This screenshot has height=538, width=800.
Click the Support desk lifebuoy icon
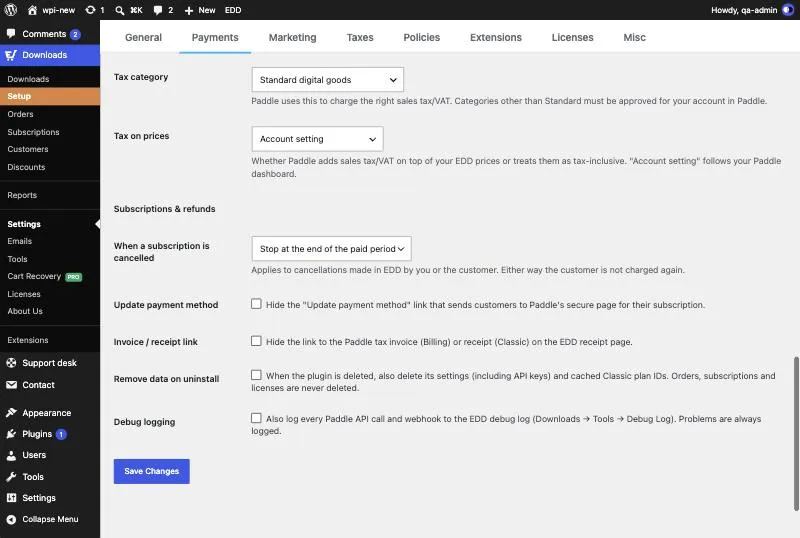click(11, 362)
